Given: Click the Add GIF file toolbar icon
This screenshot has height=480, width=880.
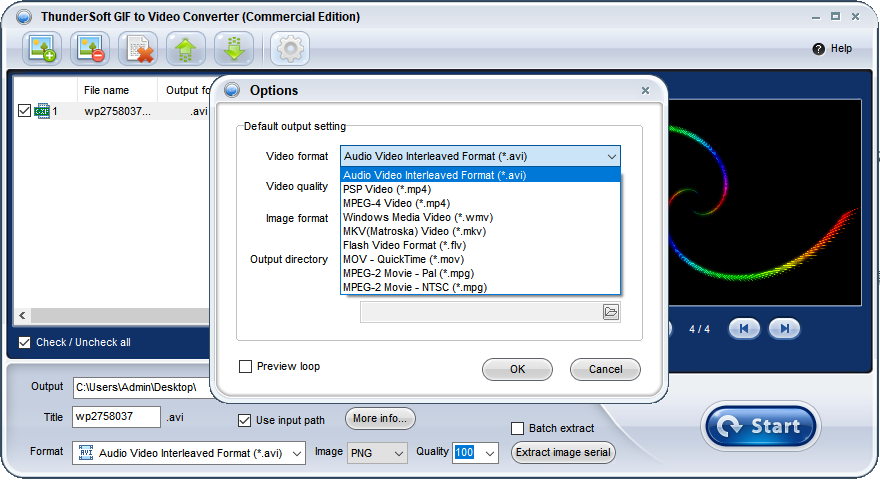Looking at the screenshot, I should click(42, 48).
